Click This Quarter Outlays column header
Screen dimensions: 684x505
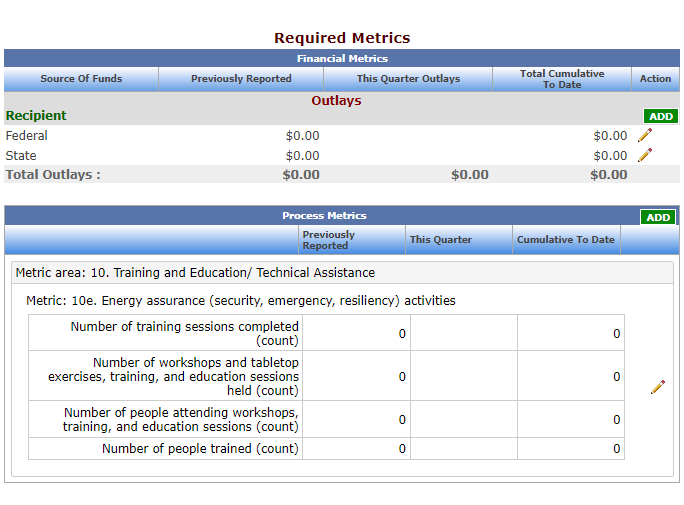(x=408, y=79)
